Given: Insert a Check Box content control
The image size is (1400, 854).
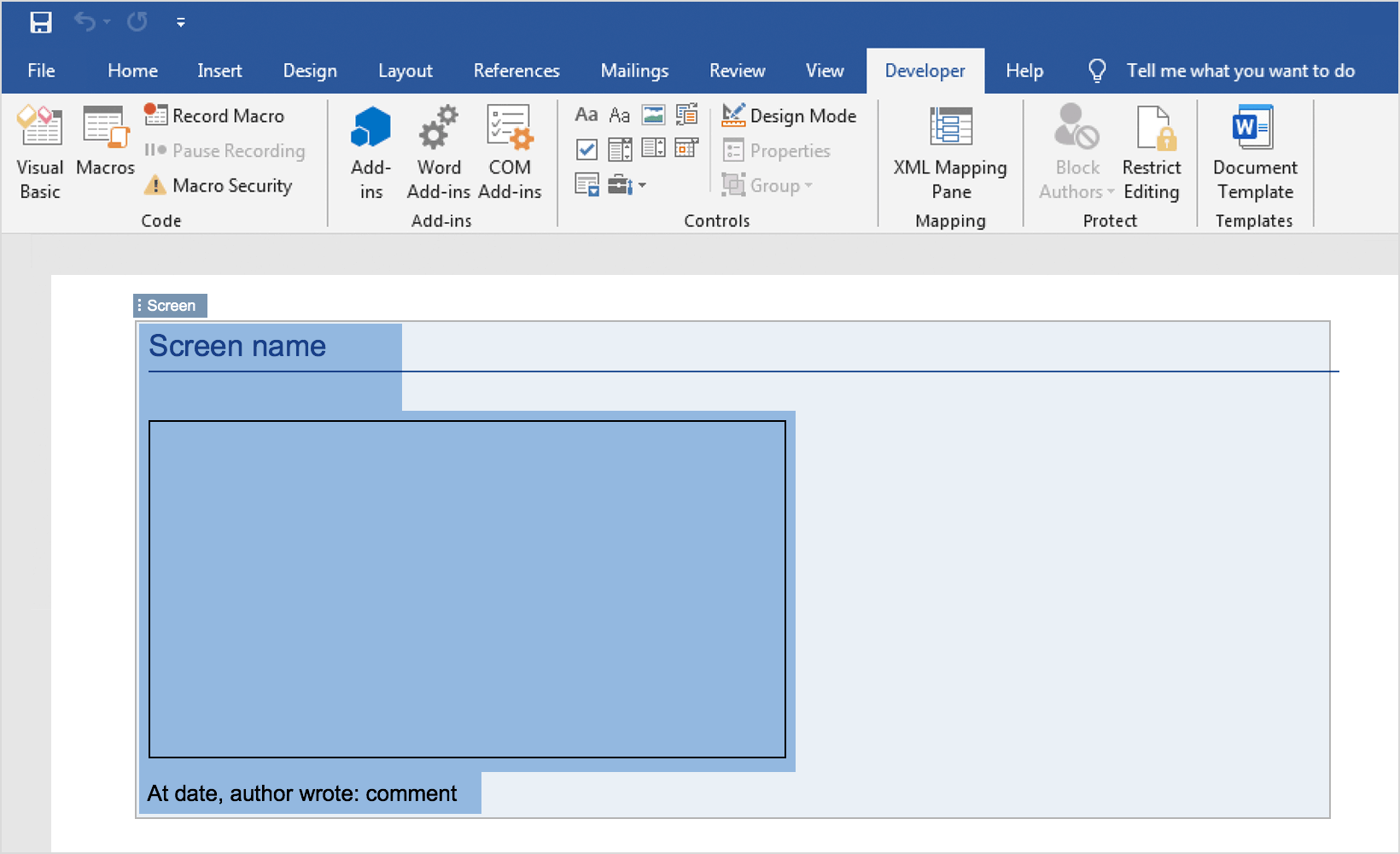Looking at the screenshot, I should 586,149.
